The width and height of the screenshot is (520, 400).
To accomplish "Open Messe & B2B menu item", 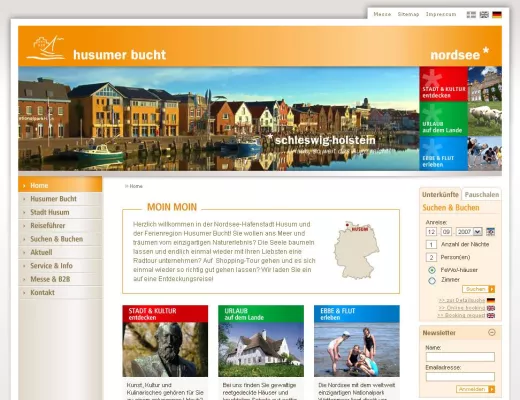I will coord(60,279).
